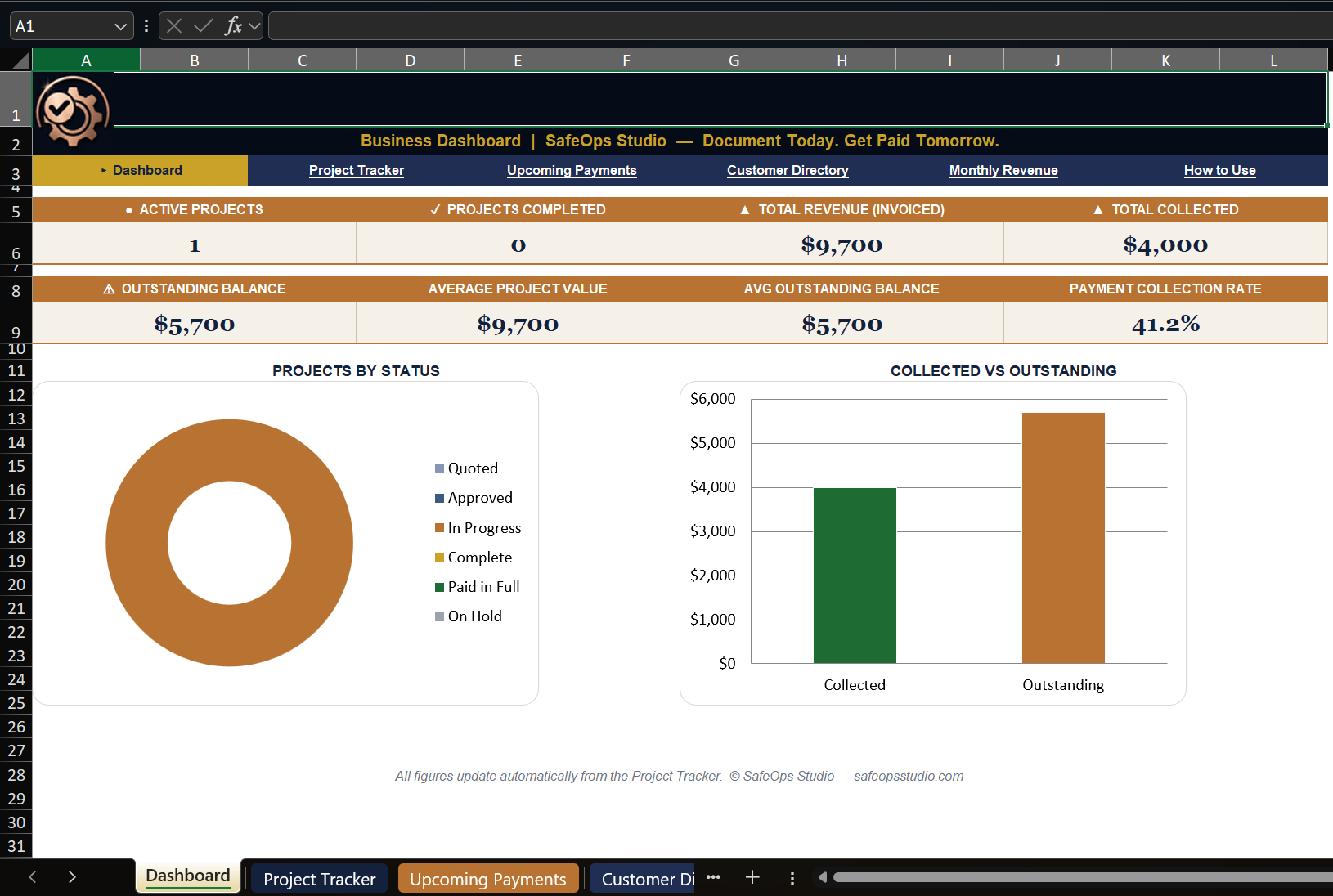Click the $6,000 axis label
Viewport: 1333px width, 896px height.
(x=712, y=399)
